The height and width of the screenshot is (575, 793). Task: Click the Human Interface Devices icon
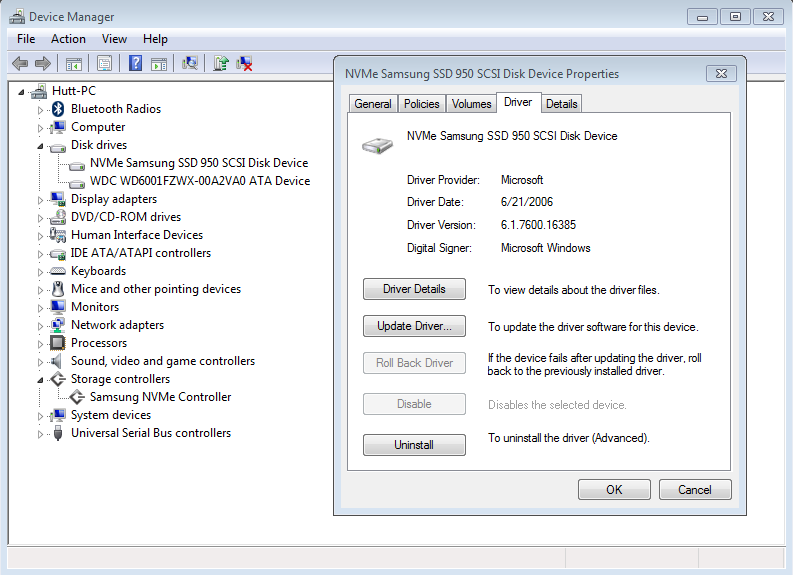58,235
